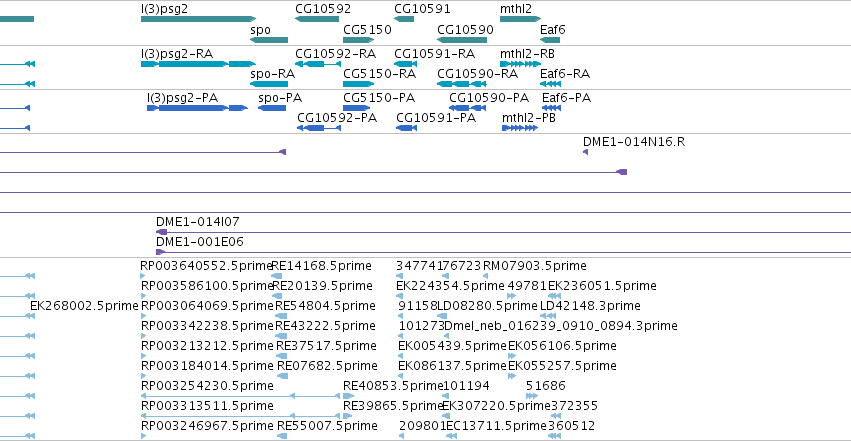Viewport: 851px width, 441px height.
Task: Click the RP003246967.5prime EST label
Action: pyautogui.click(x=207, y=426)
